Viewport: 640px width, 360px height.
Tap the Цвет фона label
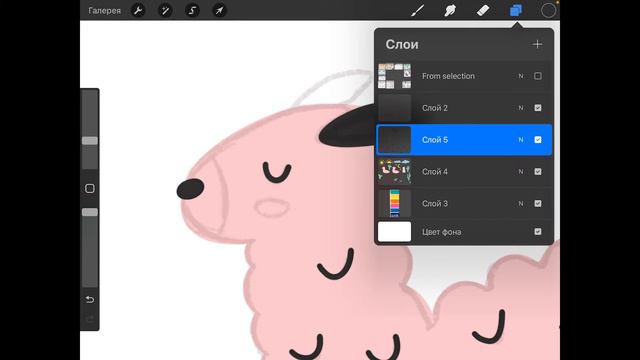click(x=442, y=232)
